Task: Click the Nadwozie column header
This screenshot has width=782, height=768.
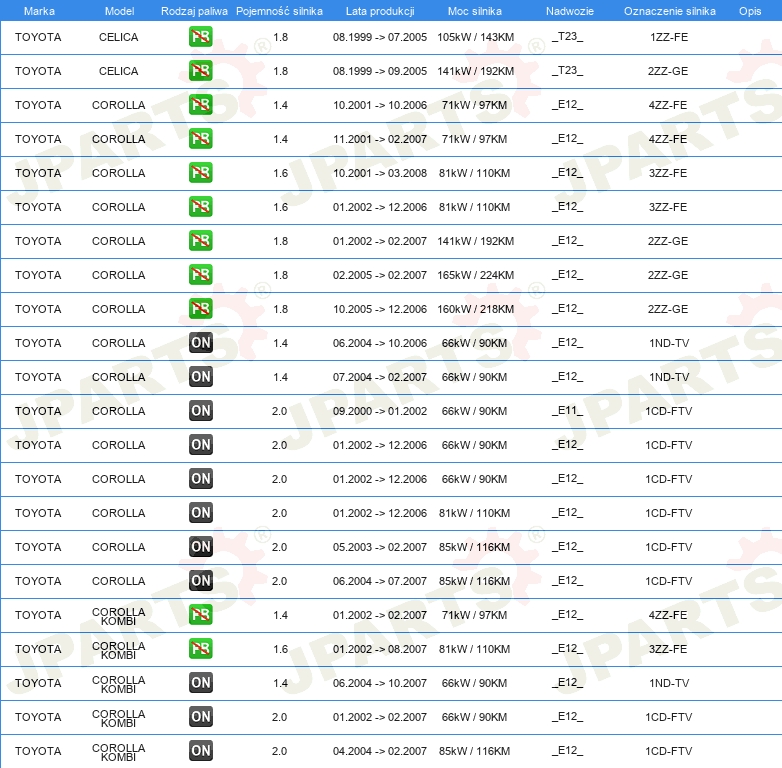Action: [570, 11]
